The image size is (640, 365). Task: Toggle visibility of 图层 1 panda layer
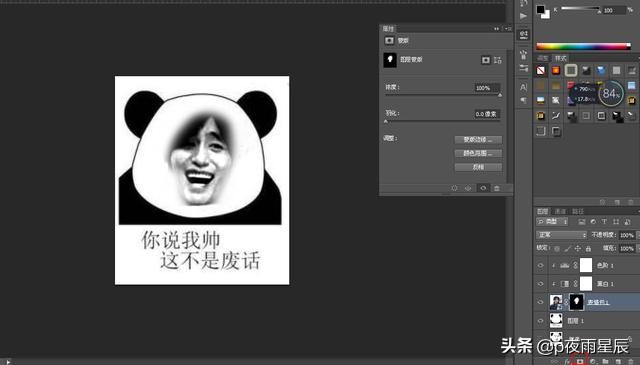coord(540,321)
